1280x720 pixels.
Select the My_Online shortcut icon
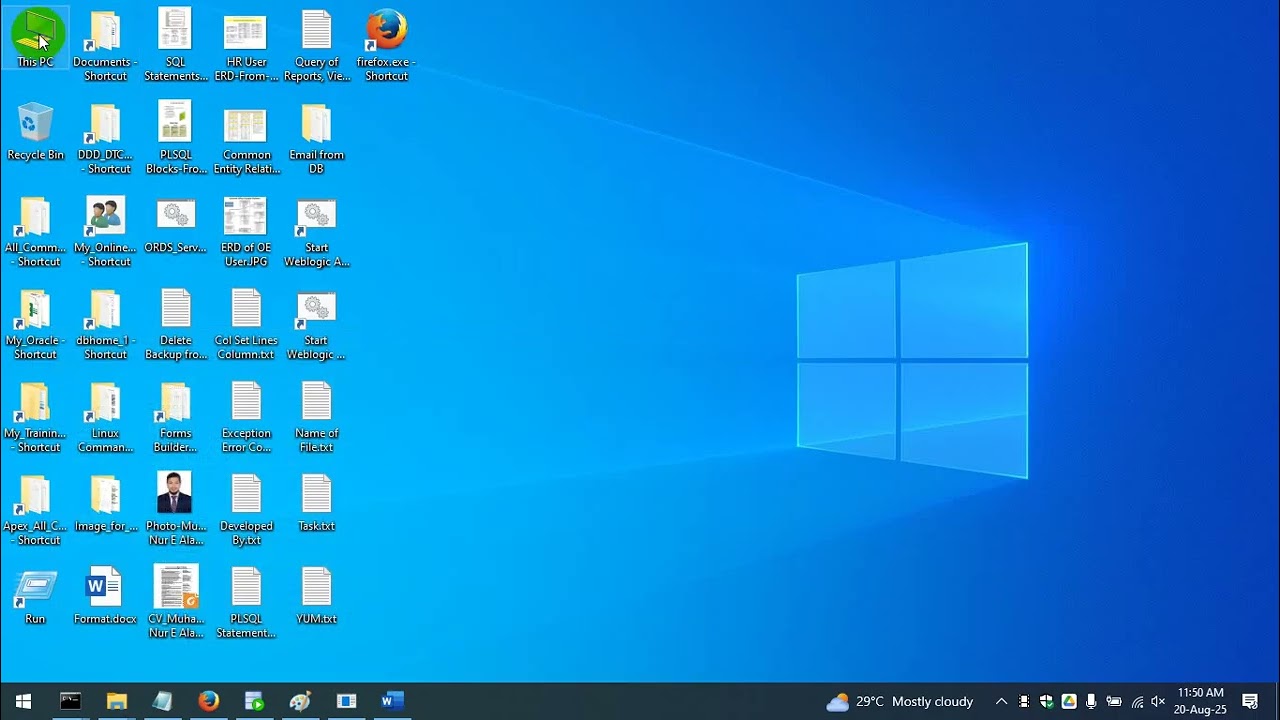[x=105, y=232]
